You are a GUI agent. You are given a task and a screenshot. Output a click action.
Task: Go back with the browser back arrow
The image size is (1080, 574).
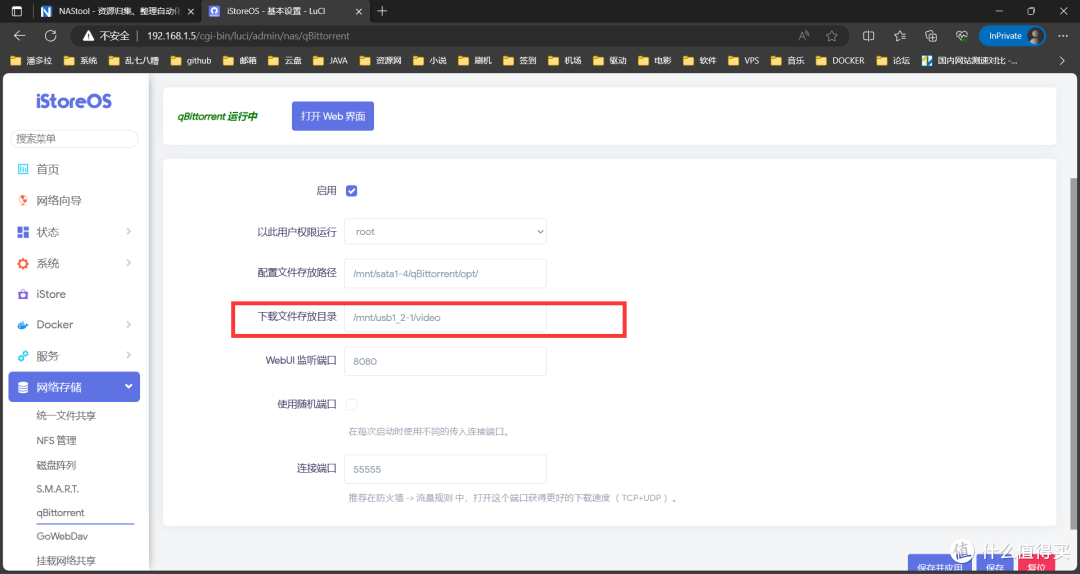tap(19, 36)
